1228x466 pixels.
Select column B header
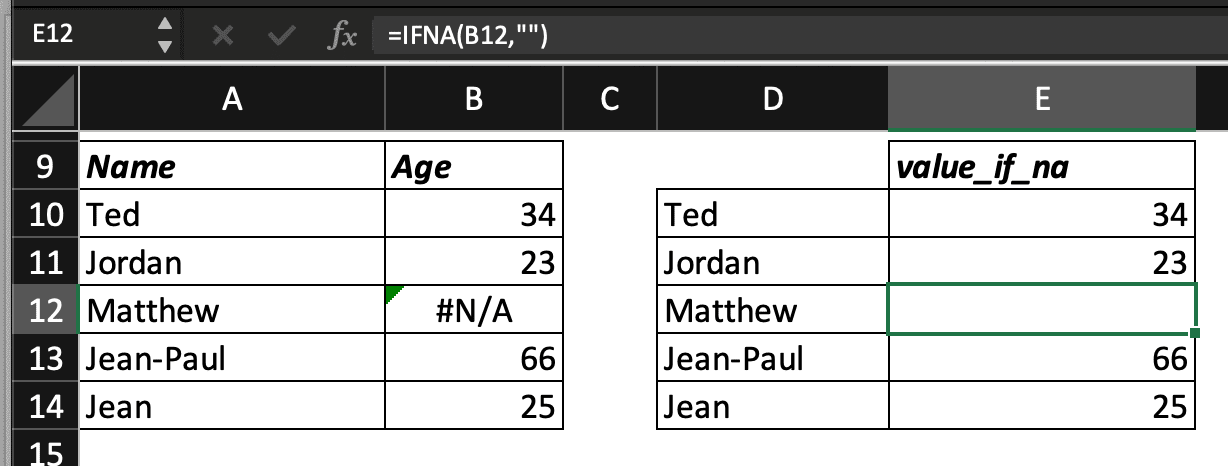(x=474, y=100)
